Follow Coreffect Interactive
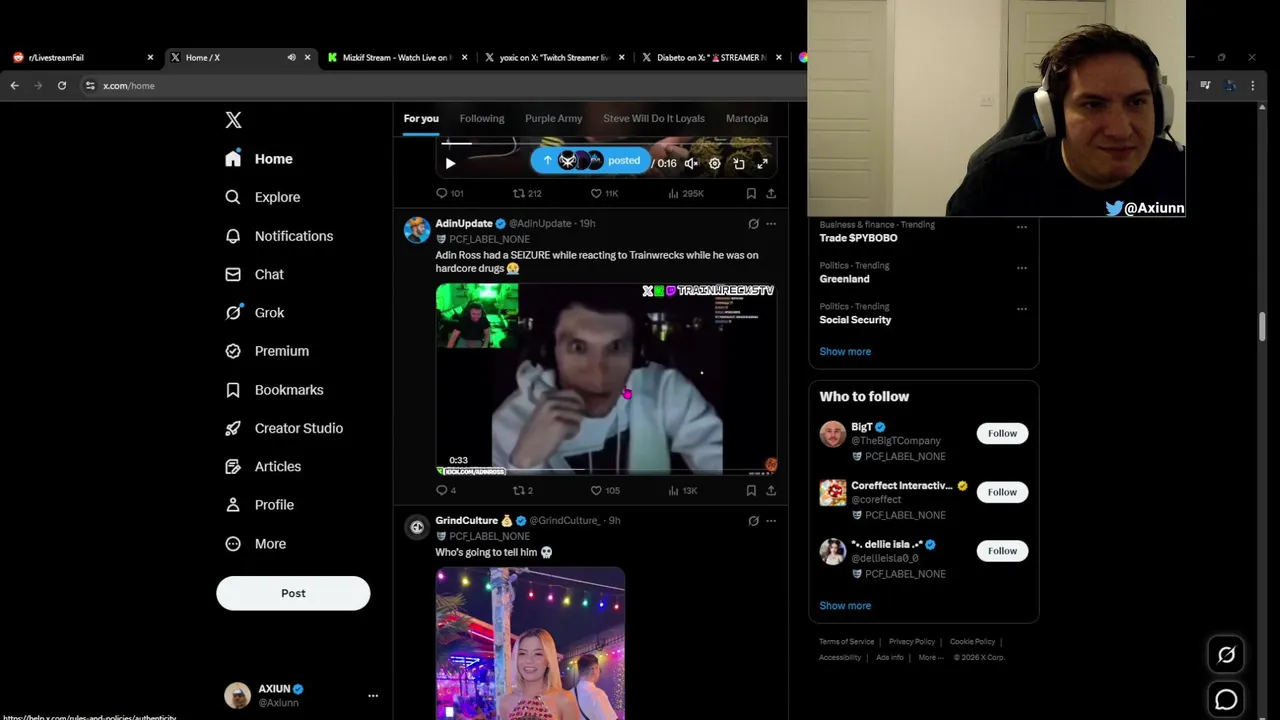This screenshot has width=1280, height=720. pos(1002,492)
